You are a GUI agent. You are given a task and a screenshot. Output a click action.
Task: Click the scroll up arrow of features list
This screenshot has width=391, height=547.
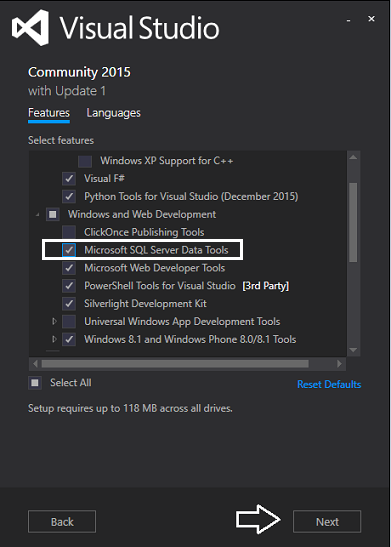click(353, 157)
